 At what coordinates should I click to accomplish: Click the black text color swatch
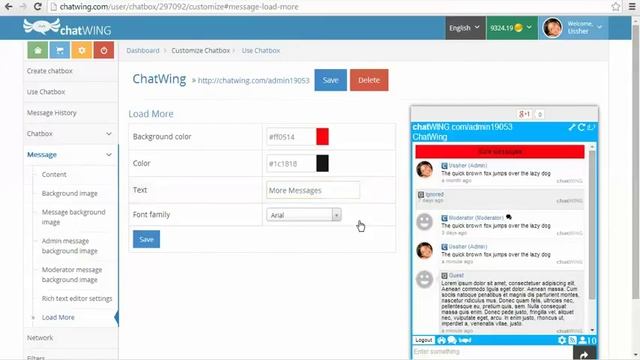coord(322,163)
